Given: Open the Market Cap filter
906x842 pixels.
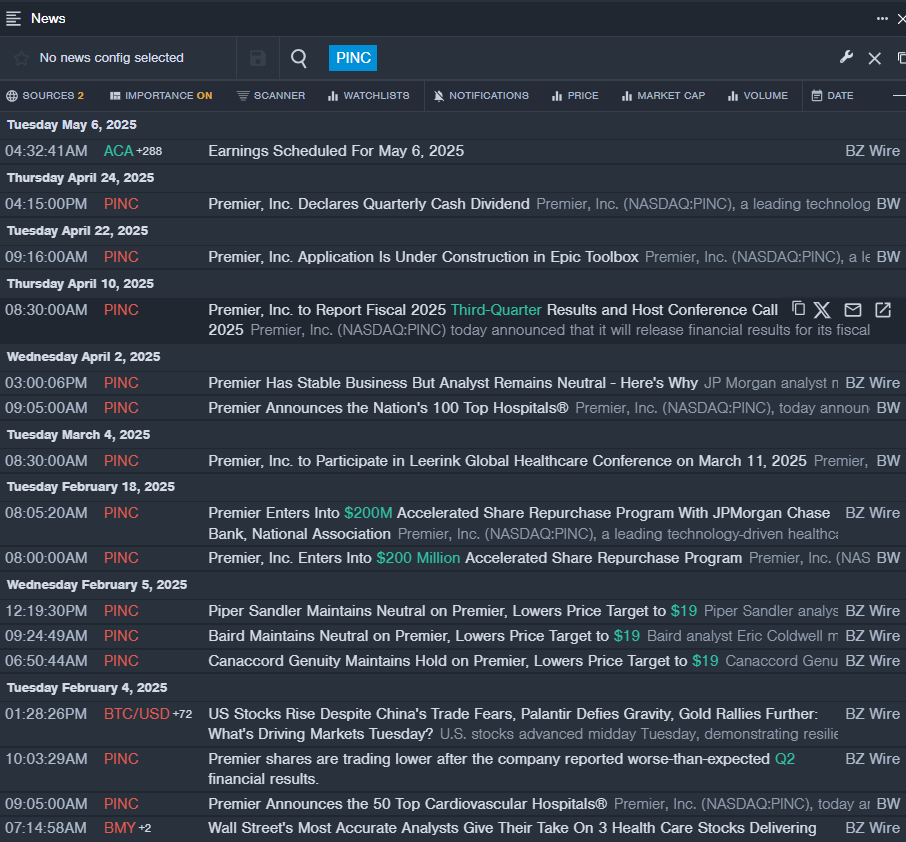Looking at the screenshot, I should click(x=663, y=95).
